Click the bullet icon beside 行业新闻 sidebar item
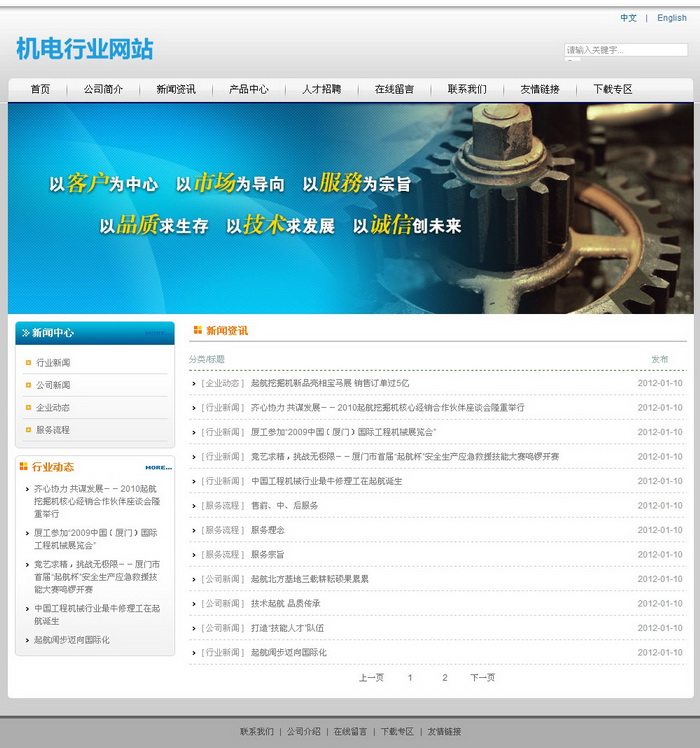 point(28,363)
